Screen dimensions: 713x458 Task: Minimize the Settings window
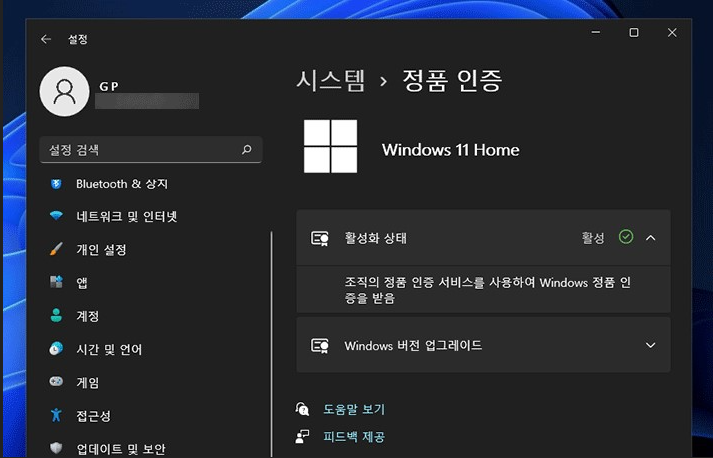596,32
